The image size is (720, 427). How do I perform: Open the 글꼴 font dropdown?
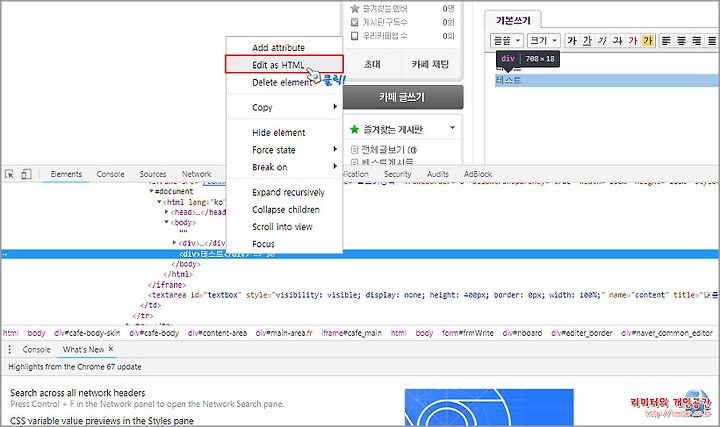pos(506,40)
